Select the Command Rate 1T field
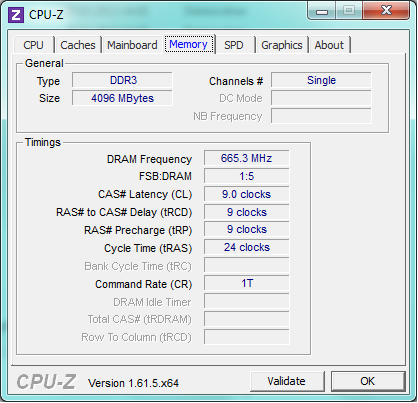 [x=247, y=283]
